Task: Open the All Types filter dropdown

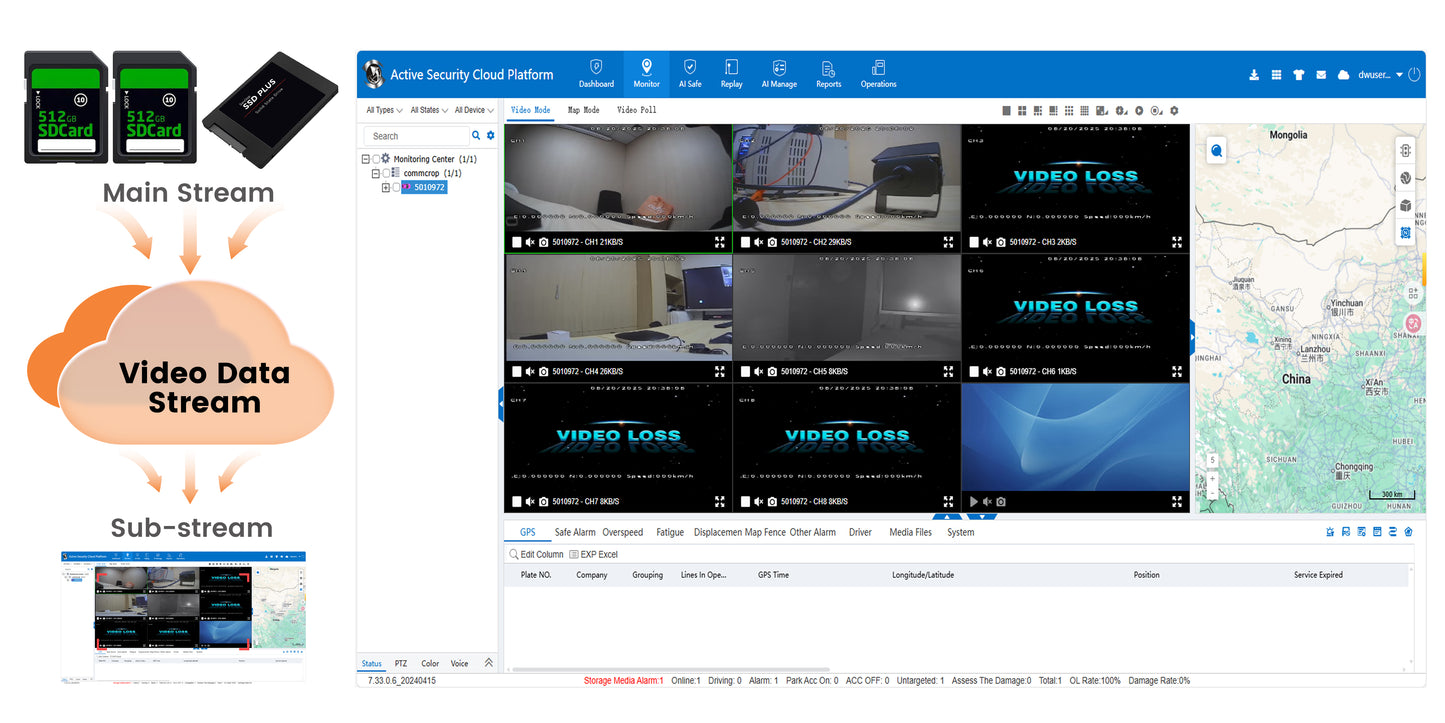Action: (381, 110)
